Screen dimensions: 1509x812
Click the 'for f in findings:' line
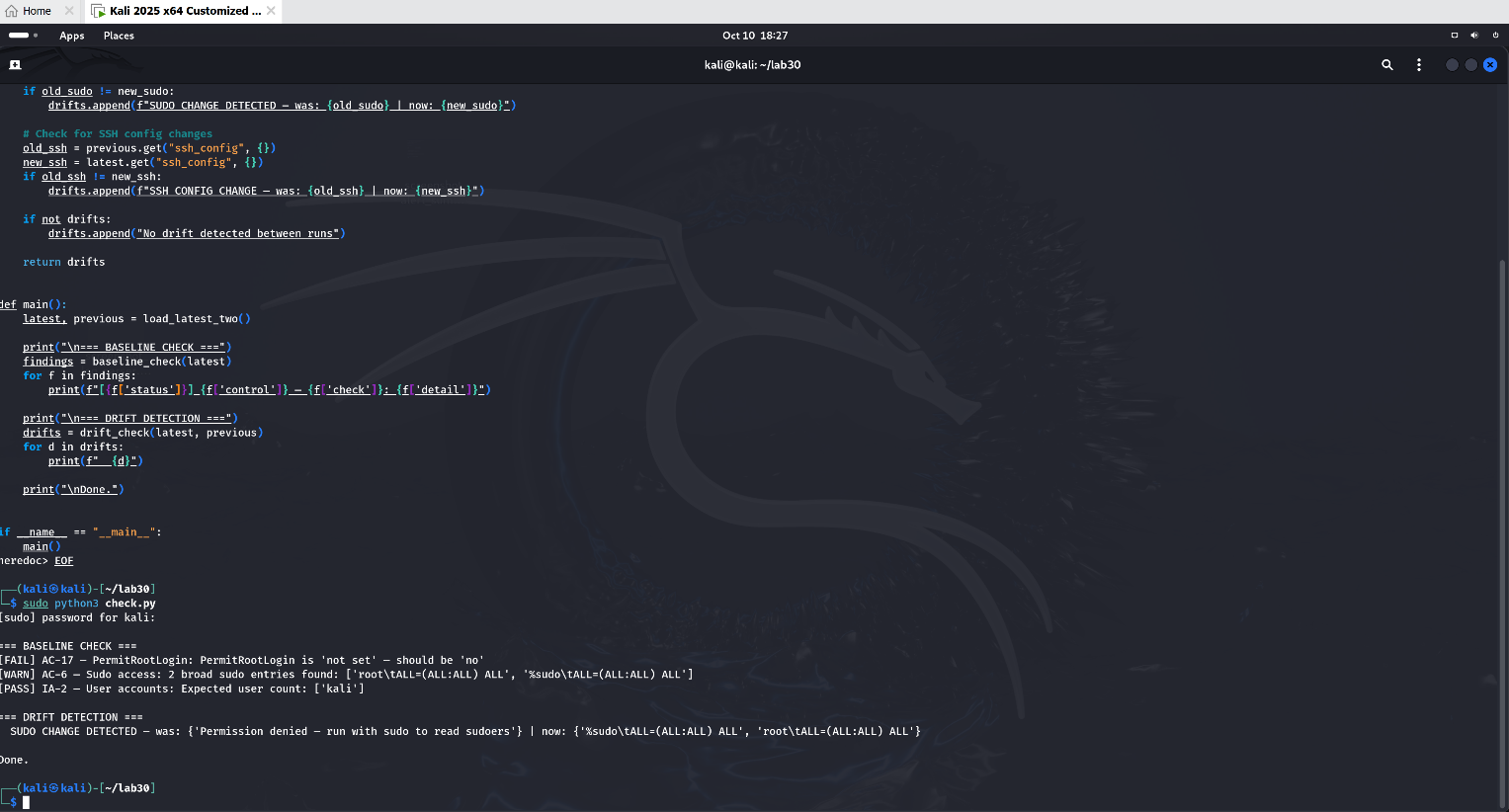tap(80, 376)
